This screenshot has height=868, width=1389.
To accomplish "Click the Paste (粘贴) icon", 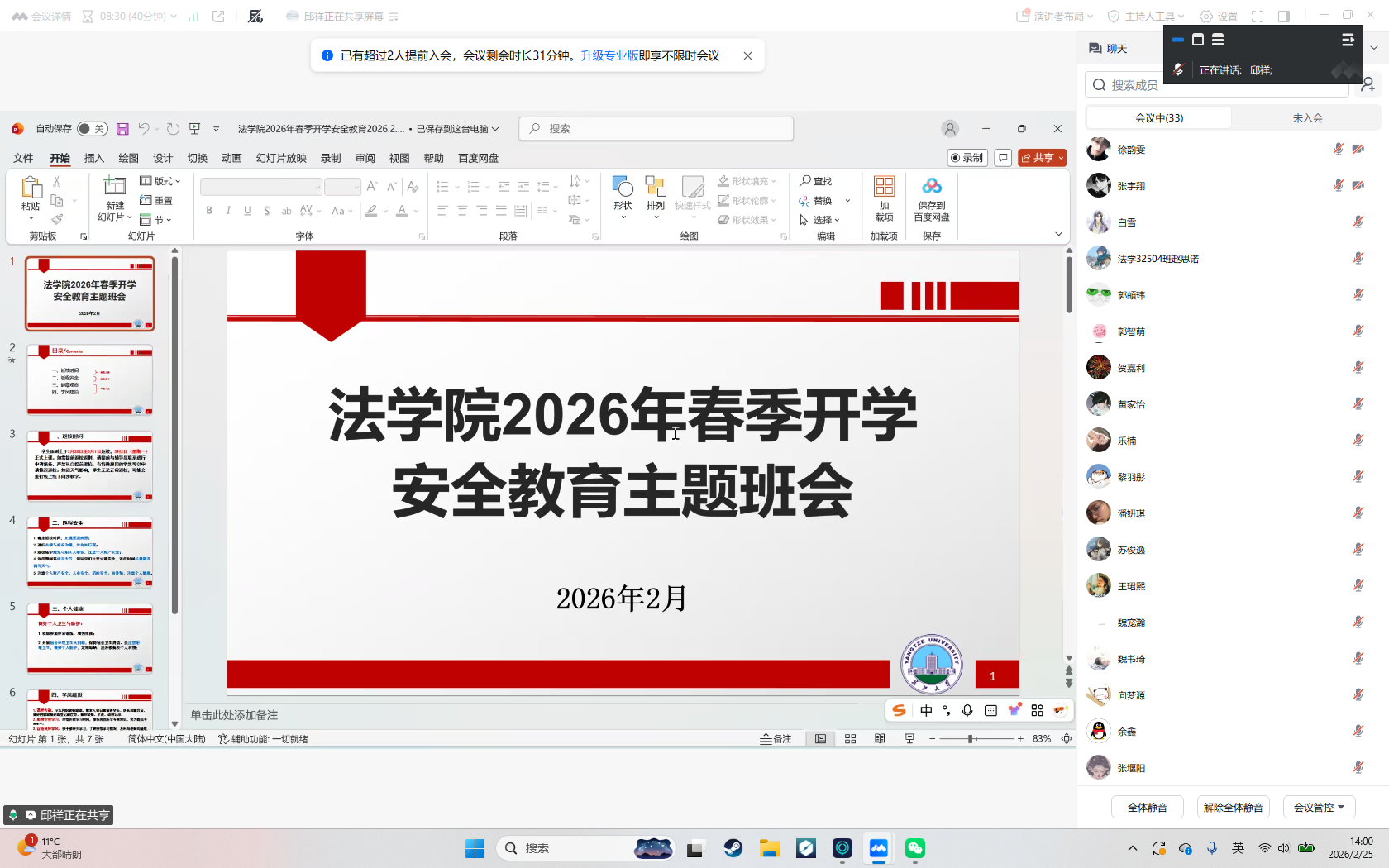I will click(x=31, y=188).
